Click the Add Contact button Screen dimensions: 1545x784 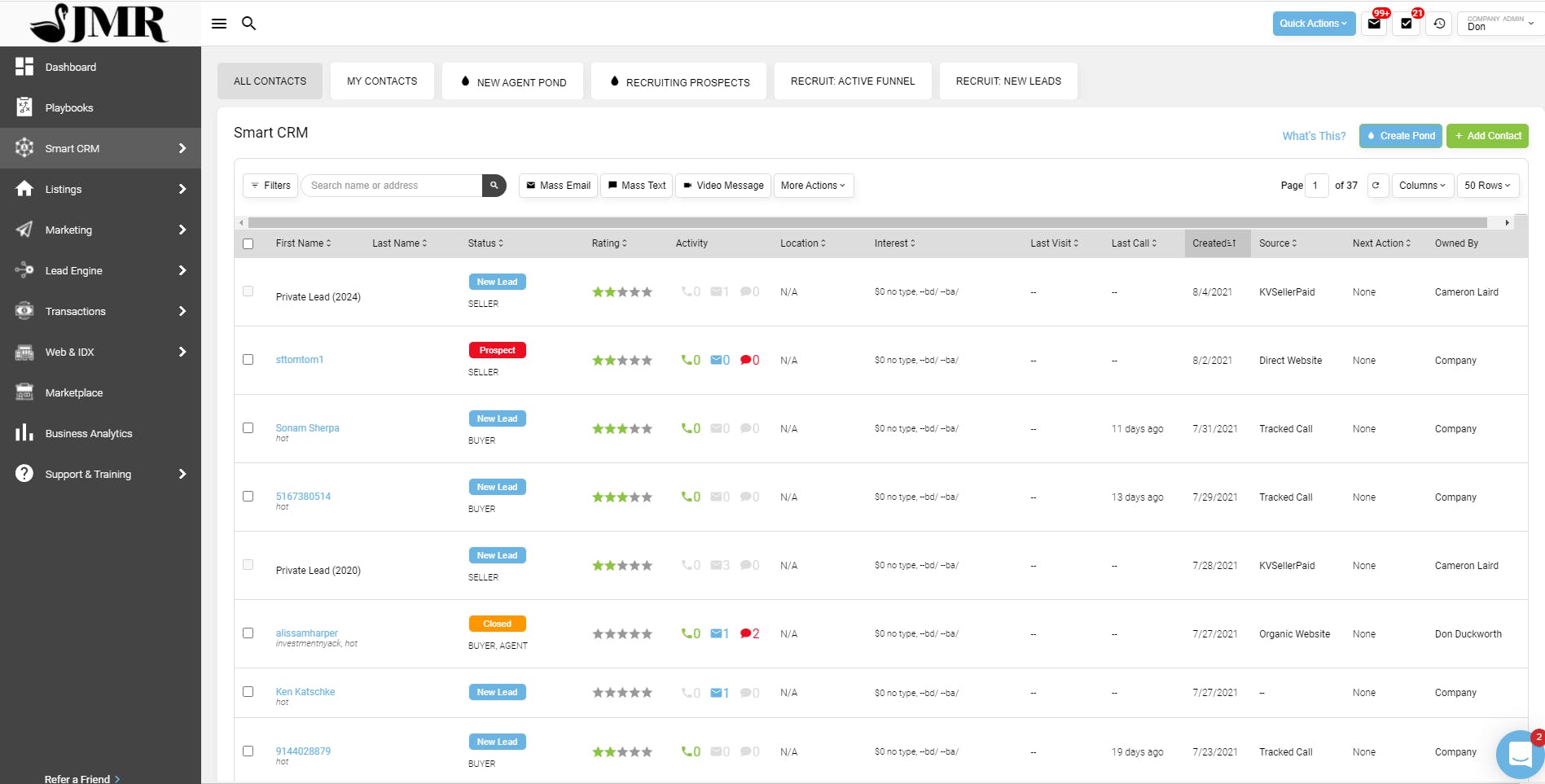point(1487,136)
